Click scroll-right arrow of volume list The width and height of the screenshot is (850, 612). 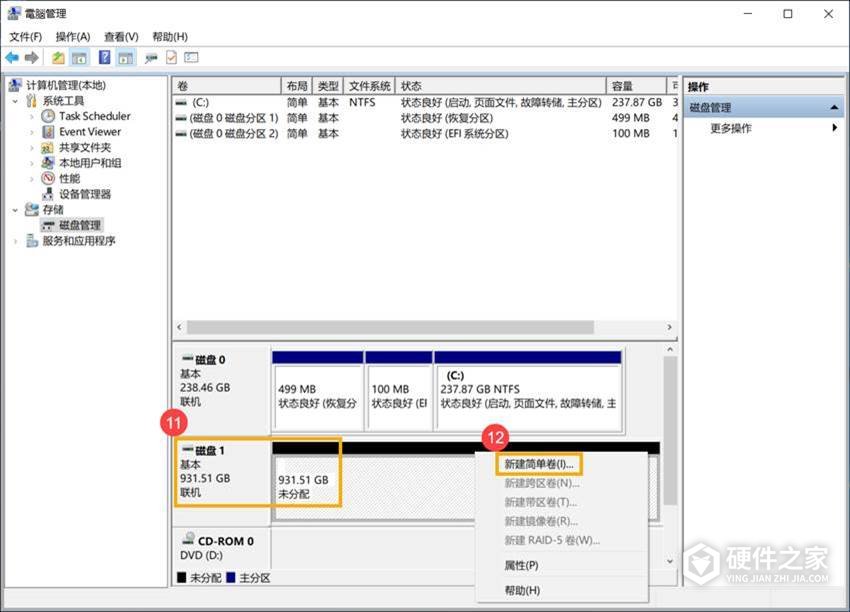(669, 327)
